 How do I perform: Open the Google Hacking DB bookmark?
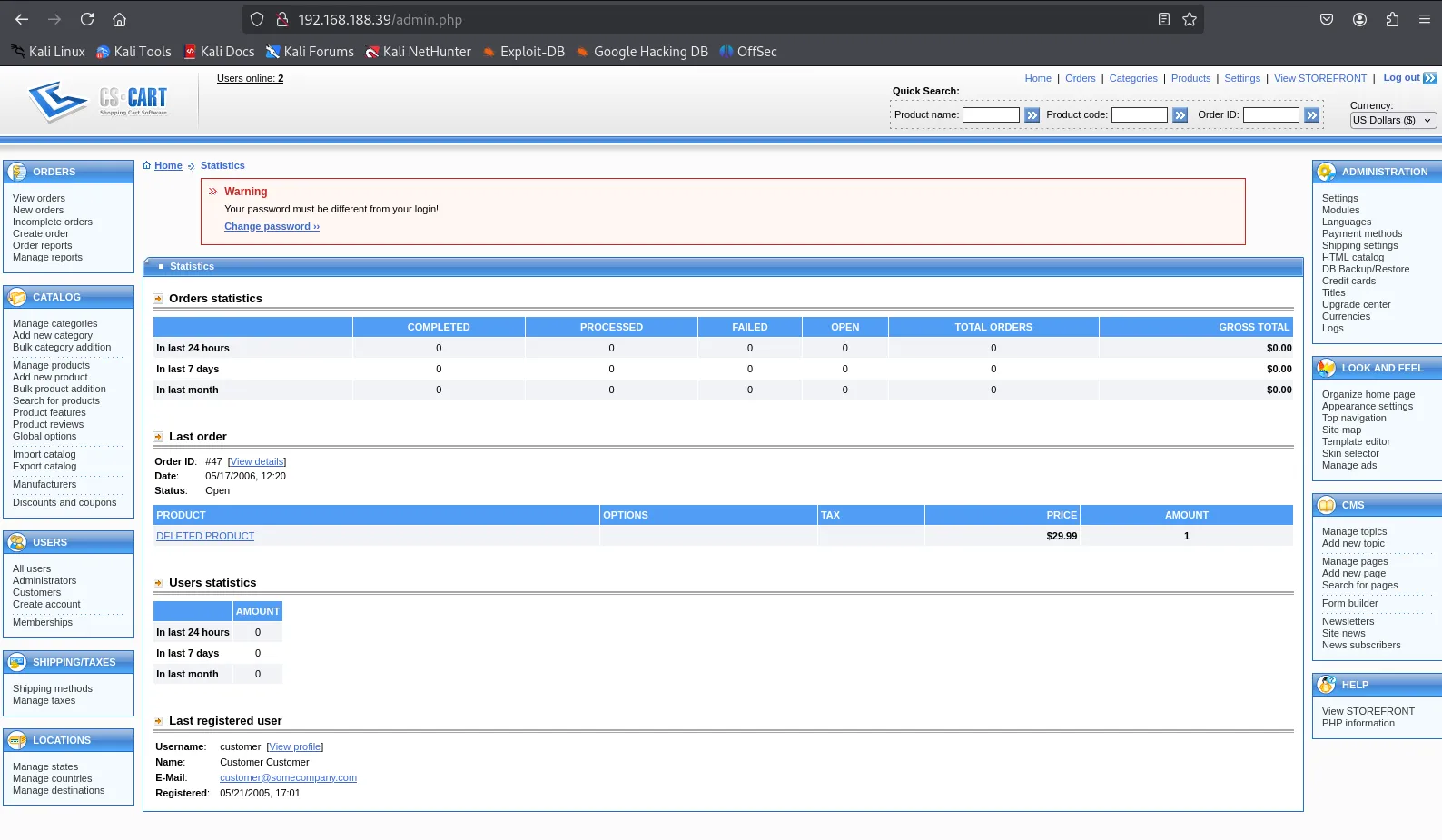(x=642, y=52)
